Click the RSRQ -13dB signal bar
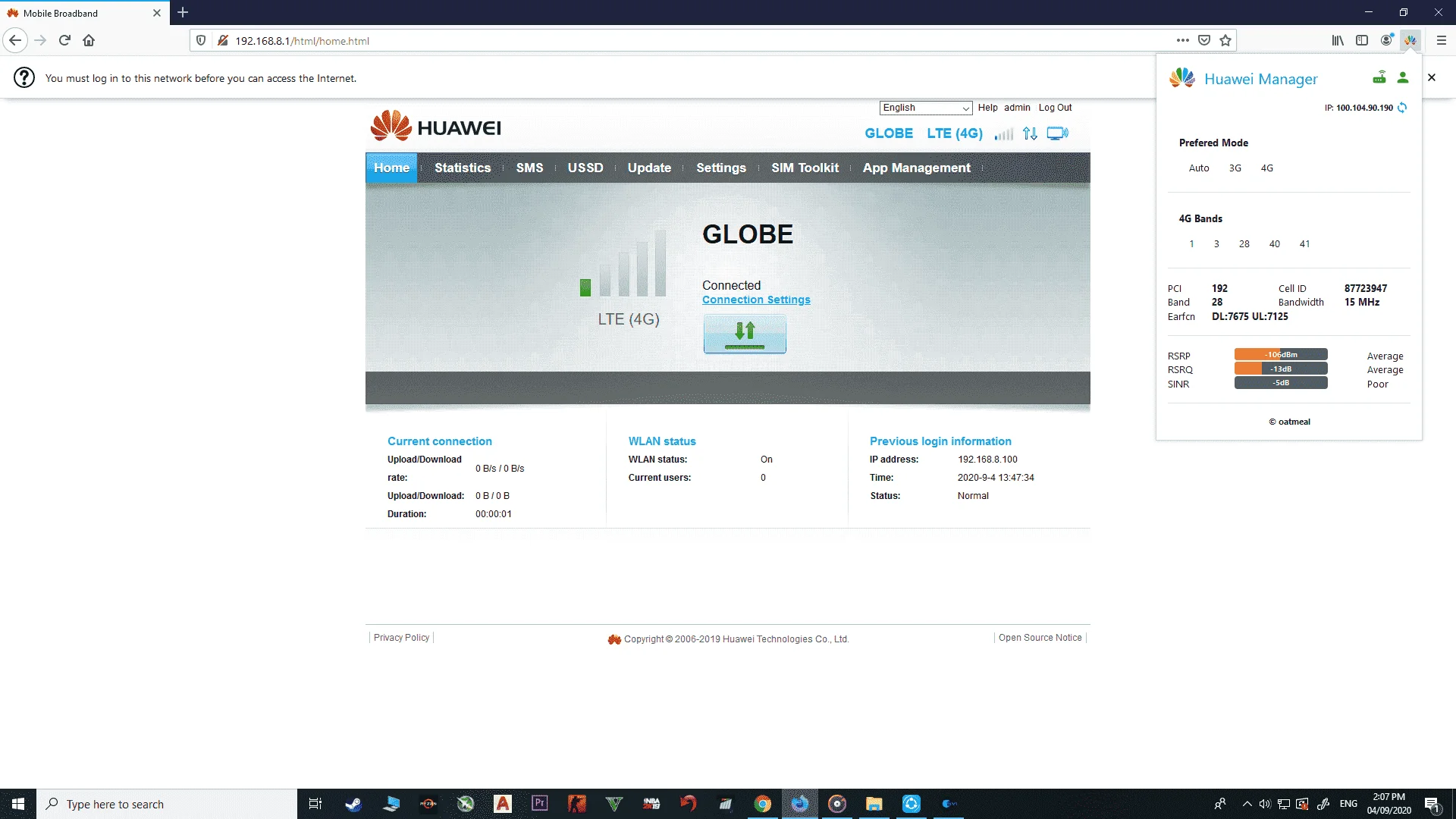The height and width of the screenshot is (819, 1456). [1281, 369]
